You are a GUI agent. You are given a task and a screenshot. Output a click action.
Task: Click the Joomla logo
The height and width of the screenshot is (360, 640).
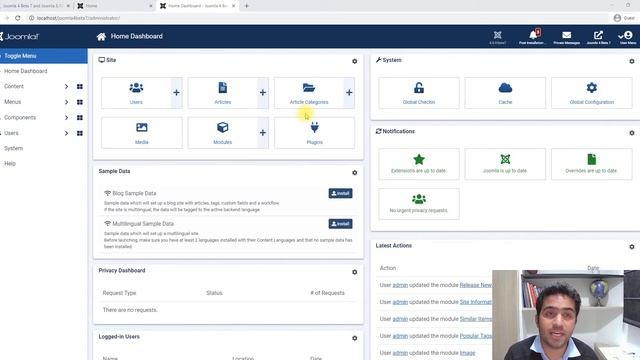[20, 37]
